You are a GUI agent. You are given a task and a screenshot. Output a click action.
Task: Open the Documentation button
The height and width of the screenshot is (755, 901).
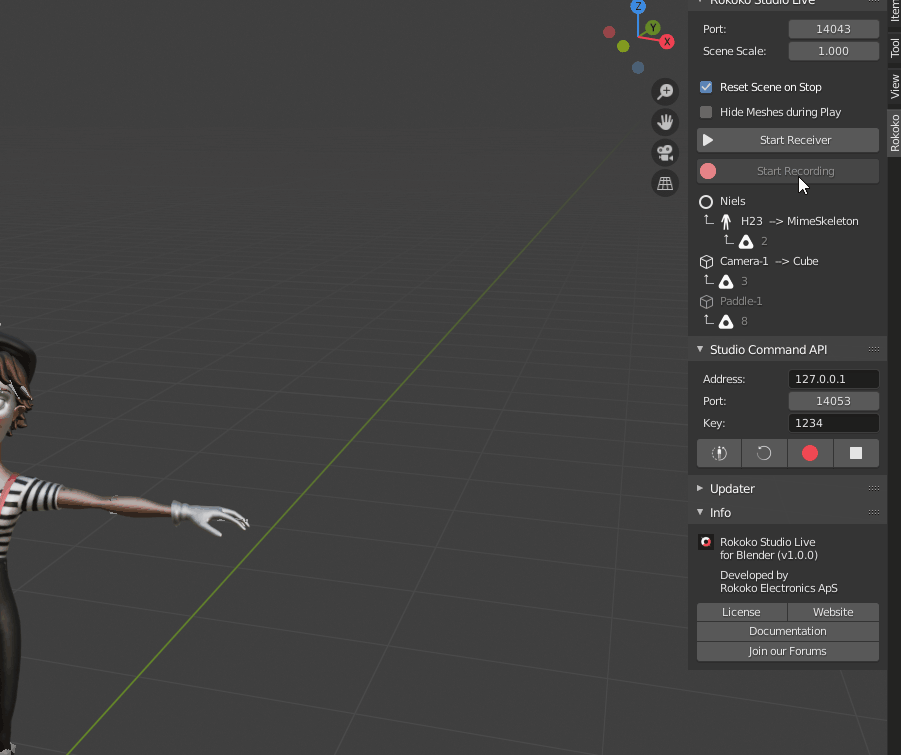point(788,631)
